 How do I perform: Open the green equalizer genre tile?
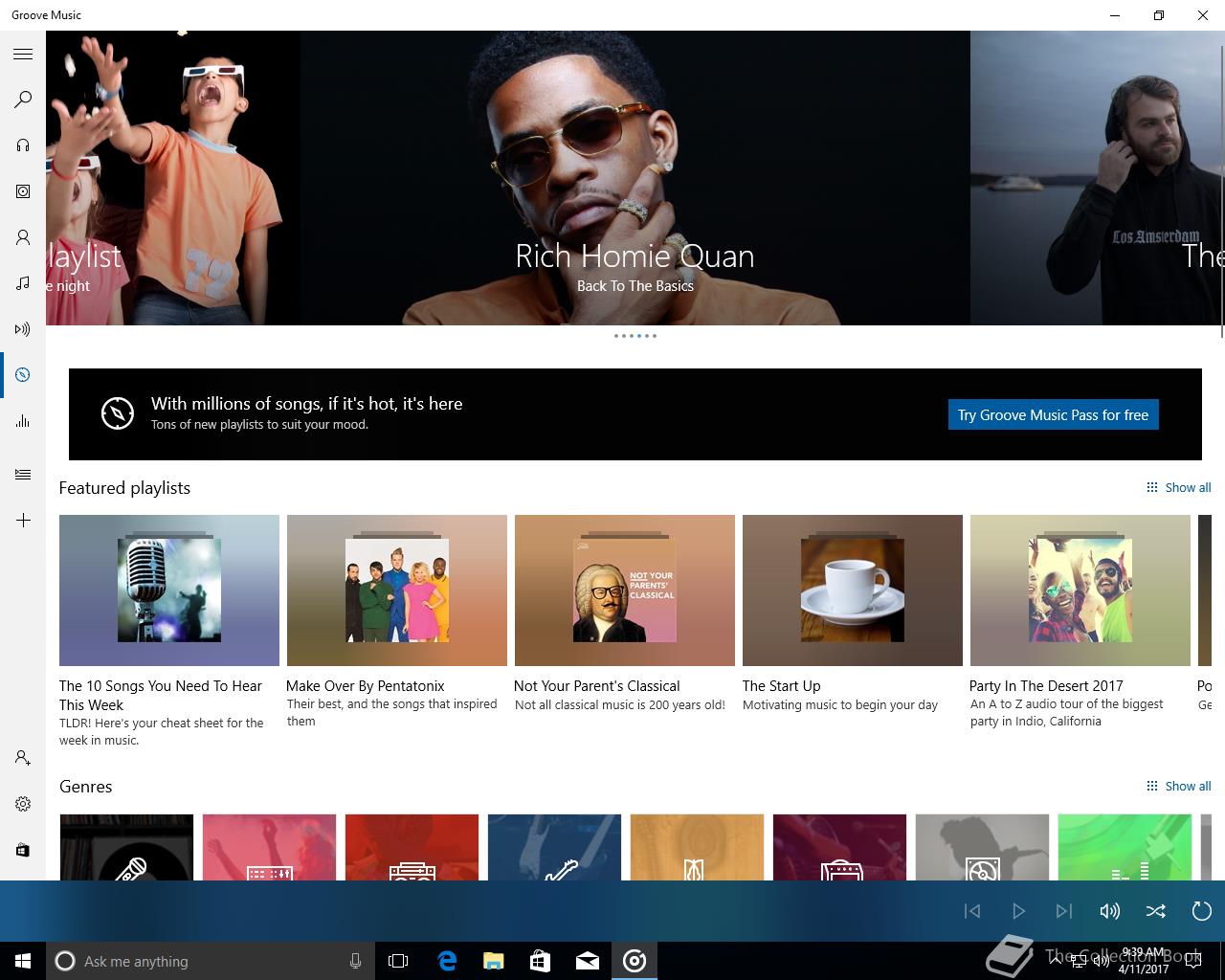pyautogui.click(x=1125, y=847)
